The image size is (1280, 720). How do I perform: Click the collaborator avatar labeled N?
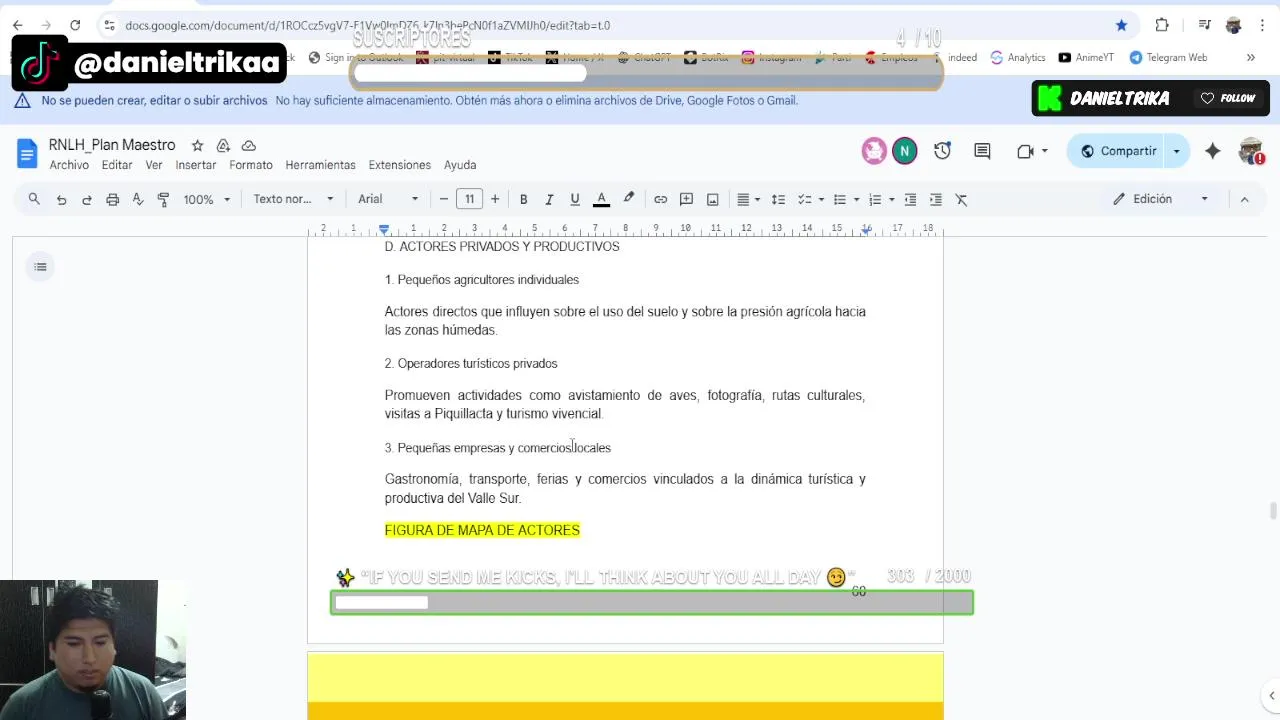(904, 151)
